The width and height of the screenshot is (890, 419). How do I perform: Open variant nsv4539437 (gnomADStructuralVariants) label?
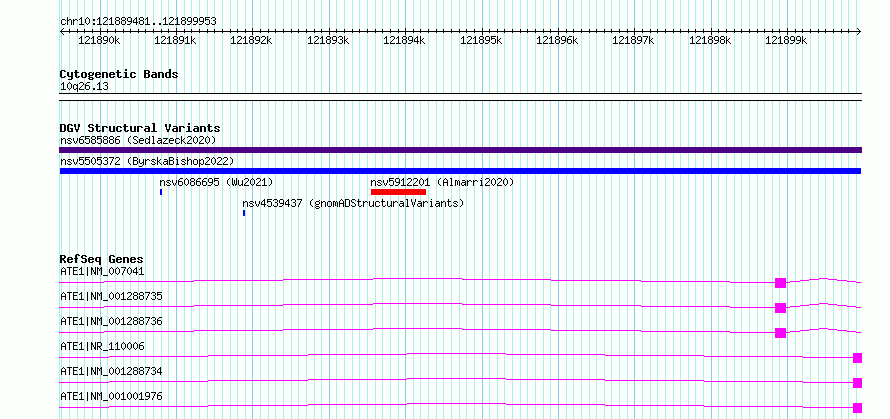click(353, 203)
